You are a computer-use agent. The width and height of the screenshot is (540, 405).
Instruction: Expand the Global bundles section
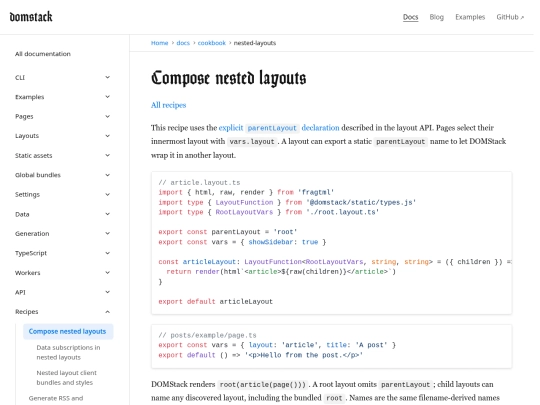(x=63, y=175)
